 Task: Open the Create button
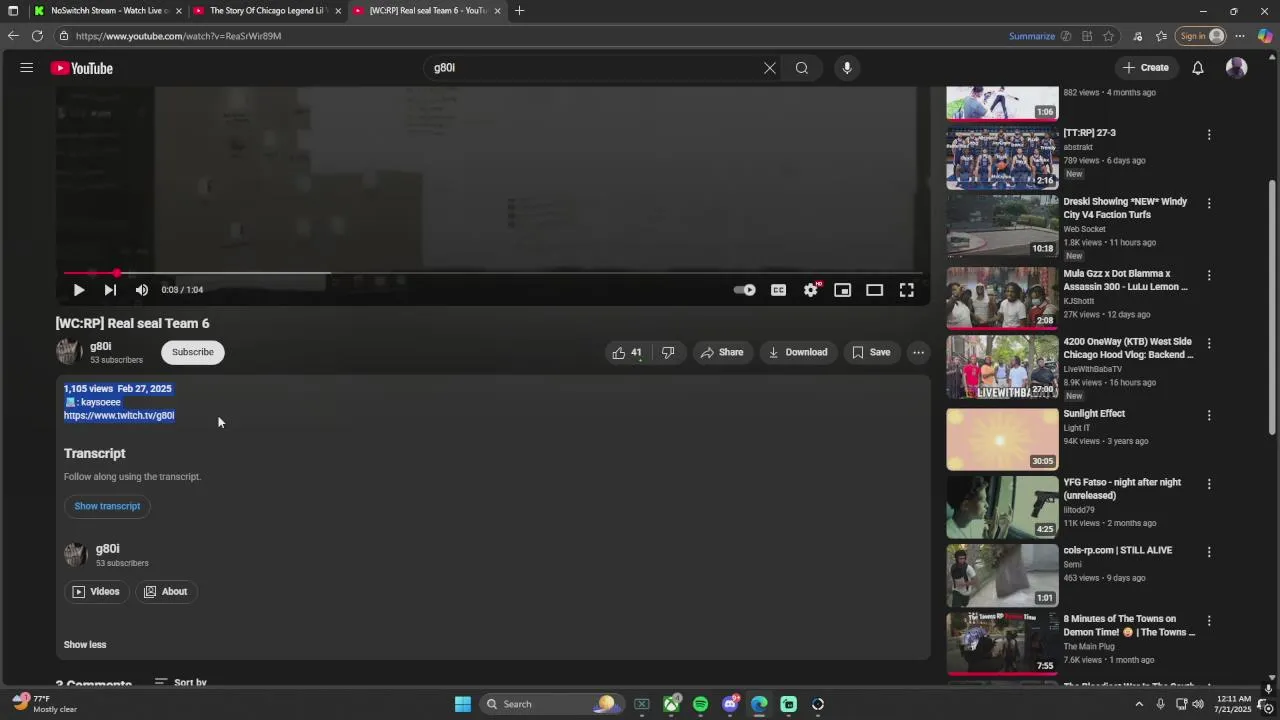coord(1146,68)
